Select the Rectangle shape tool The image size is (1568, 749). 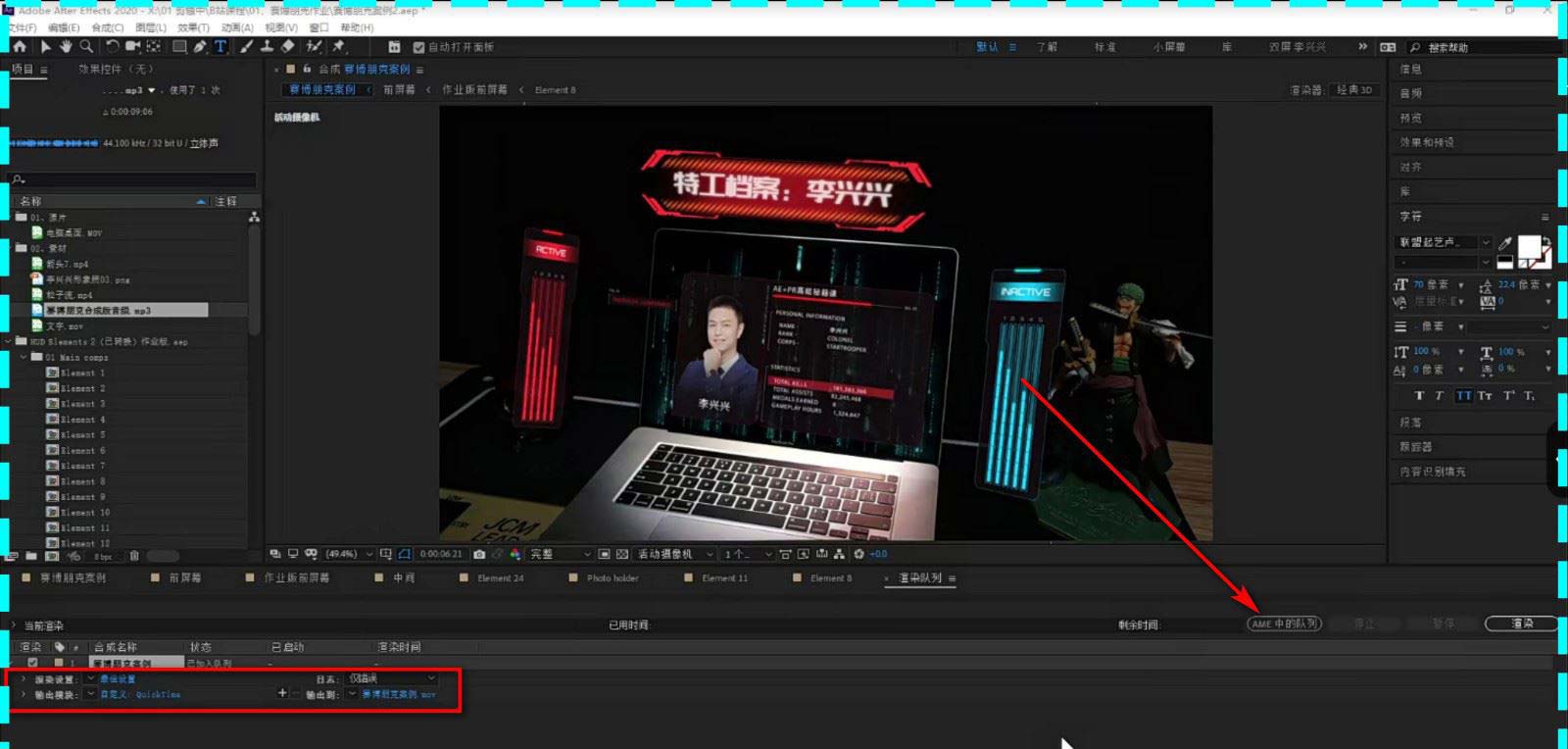pyautogui.click(x=179, y=46)
